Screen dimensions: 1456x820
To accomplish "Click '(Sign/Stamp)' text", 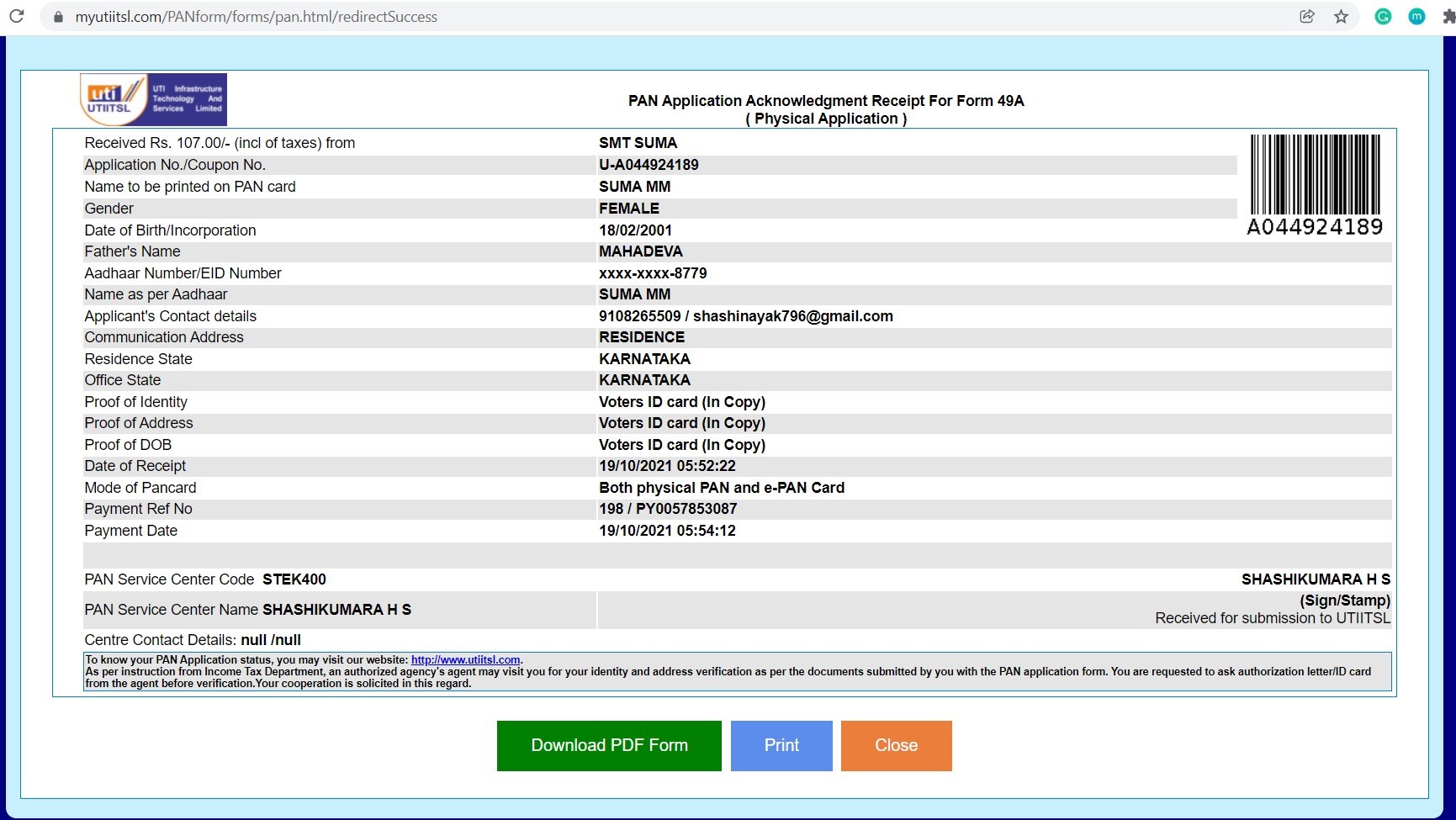I will coord(1345,600).
